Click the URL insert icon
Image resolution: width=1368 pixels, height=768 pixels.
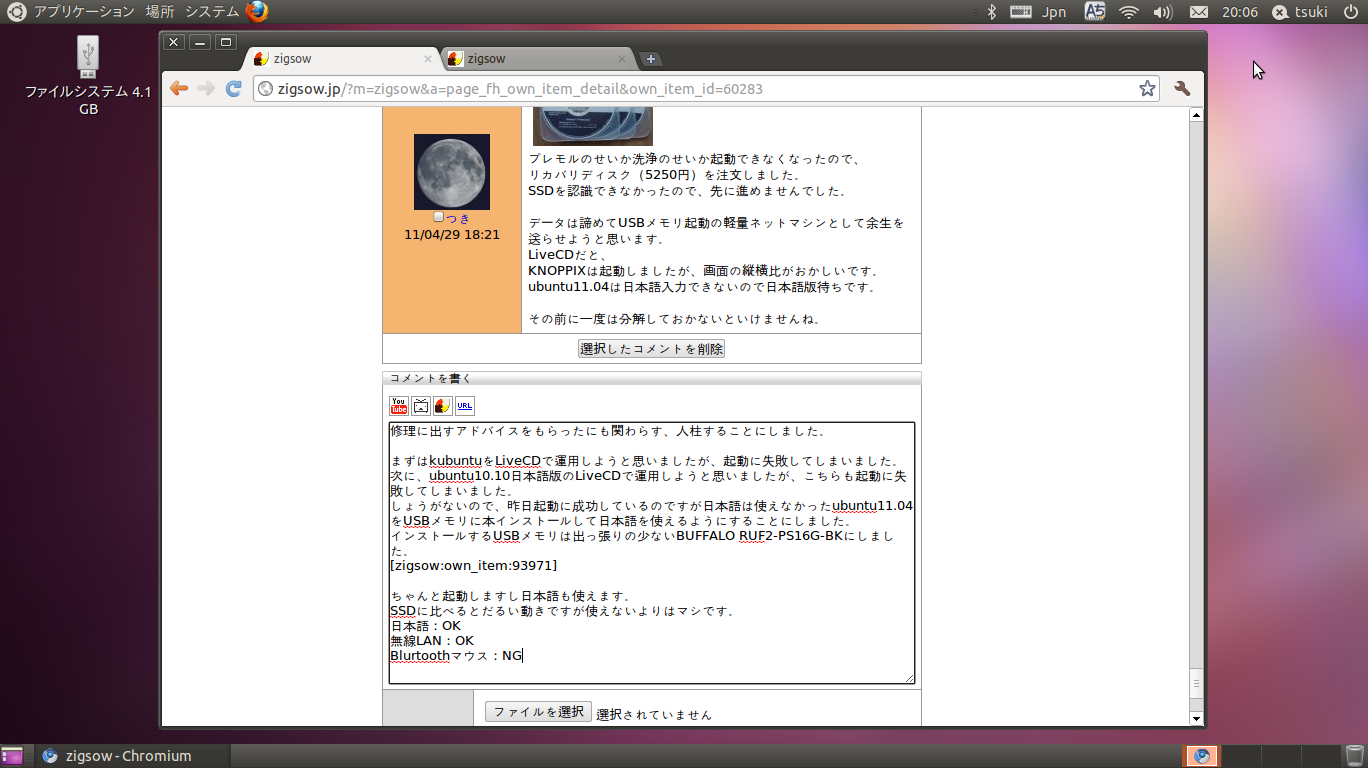pos(464,405)
